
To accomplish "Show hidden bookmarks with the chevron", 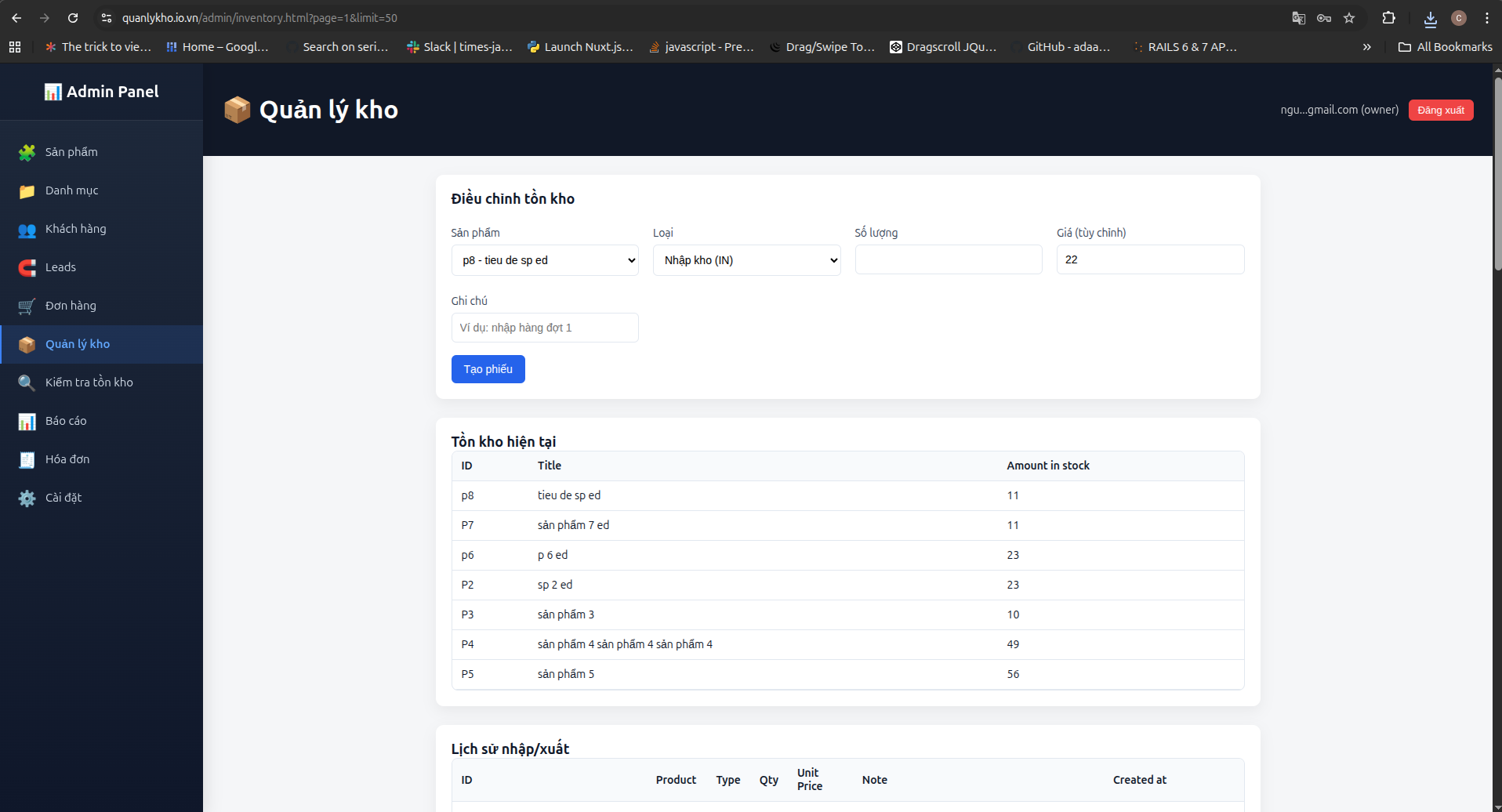I will tap(1366, 47).
